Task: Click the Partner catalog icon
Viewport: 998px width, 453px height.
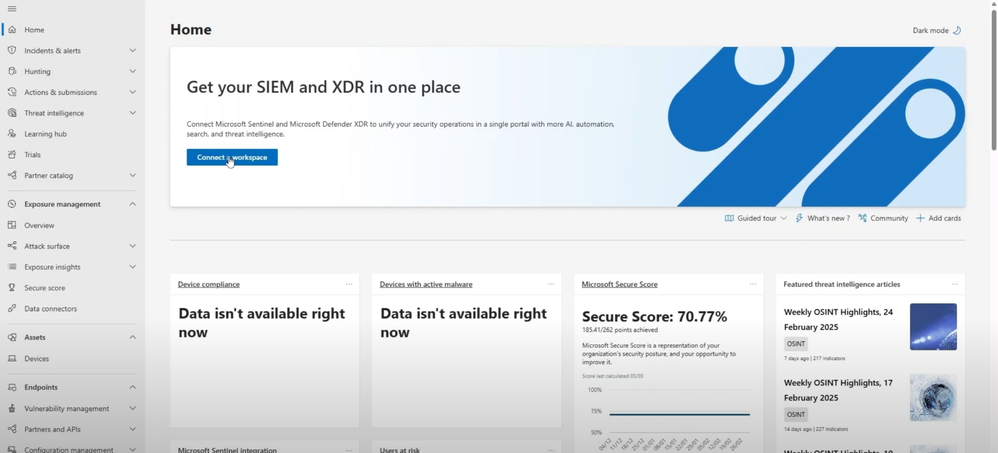Action: (11, 176)
